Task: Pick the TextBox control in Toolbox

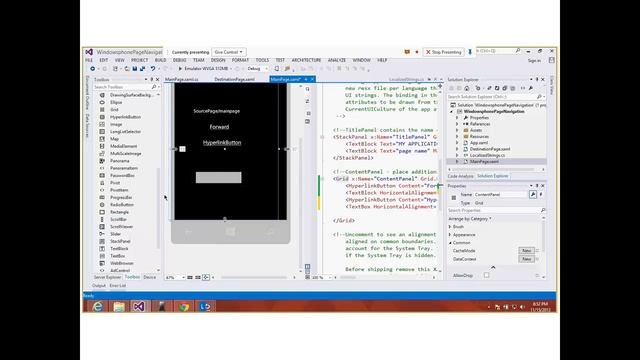Action: click(118, 256)
